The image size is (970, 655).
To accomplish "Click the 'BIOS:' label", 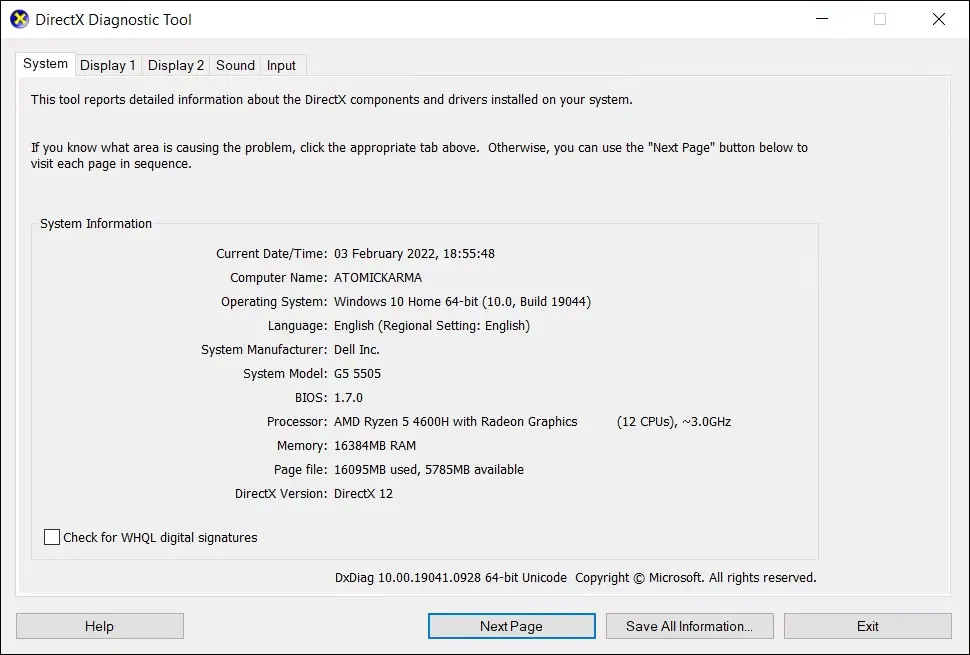I will click(311, 398).
